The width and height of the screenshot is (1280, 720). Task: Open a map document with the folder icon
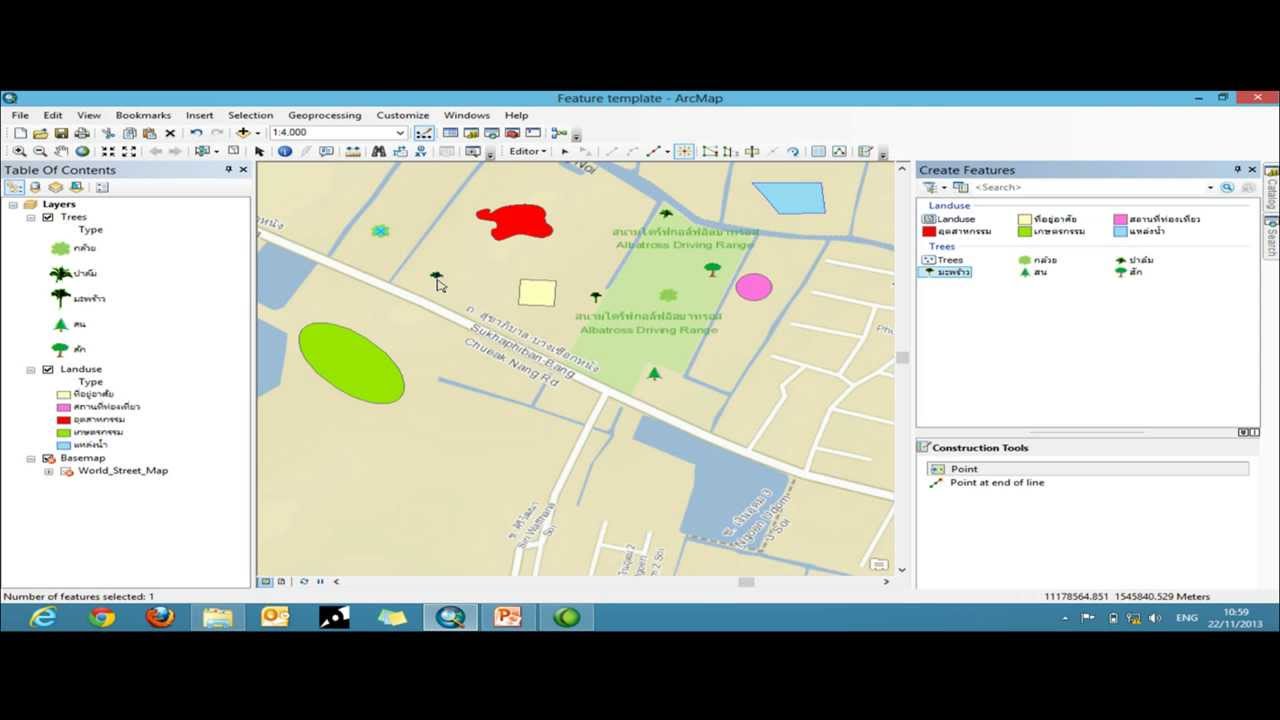click(40, 133)
